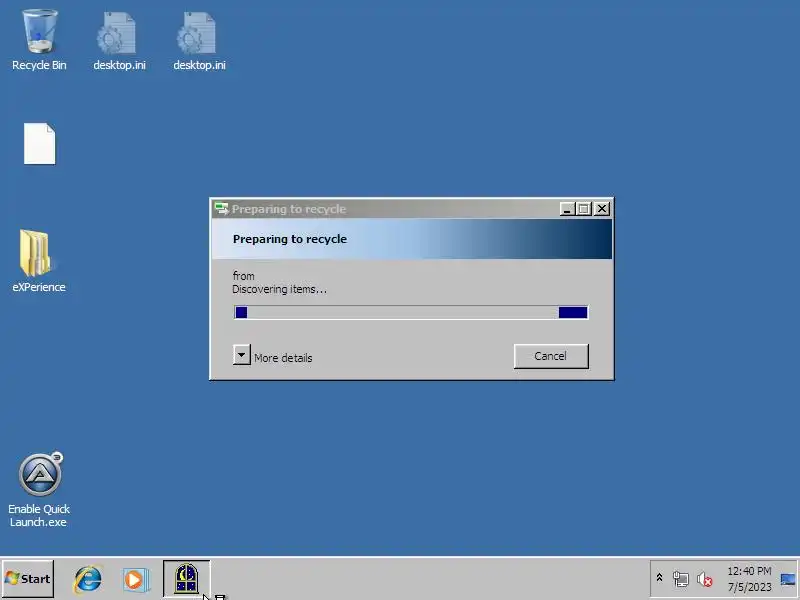Click the active window-and-moon taskbar button
Screen dimensions: 800x600
[186, 579]
